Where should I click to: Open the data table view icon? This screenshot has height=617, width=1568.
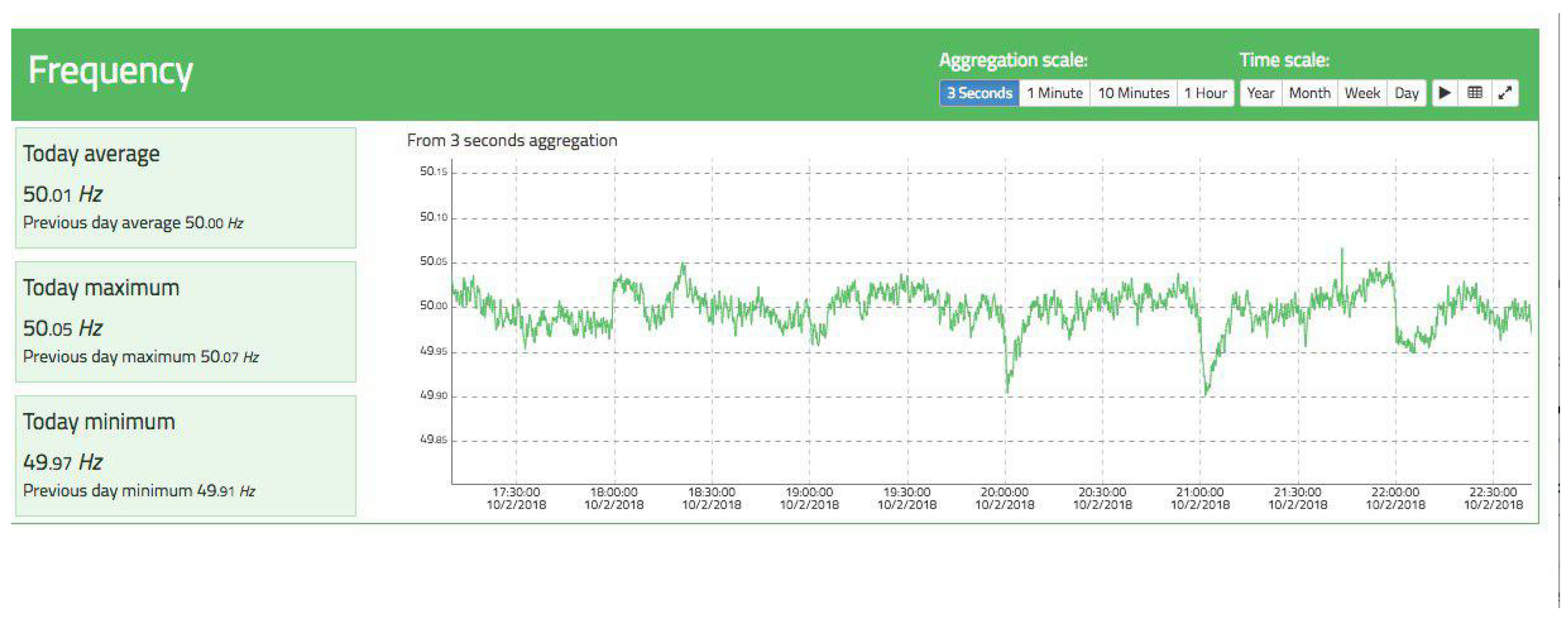[x=1474, y=93]
